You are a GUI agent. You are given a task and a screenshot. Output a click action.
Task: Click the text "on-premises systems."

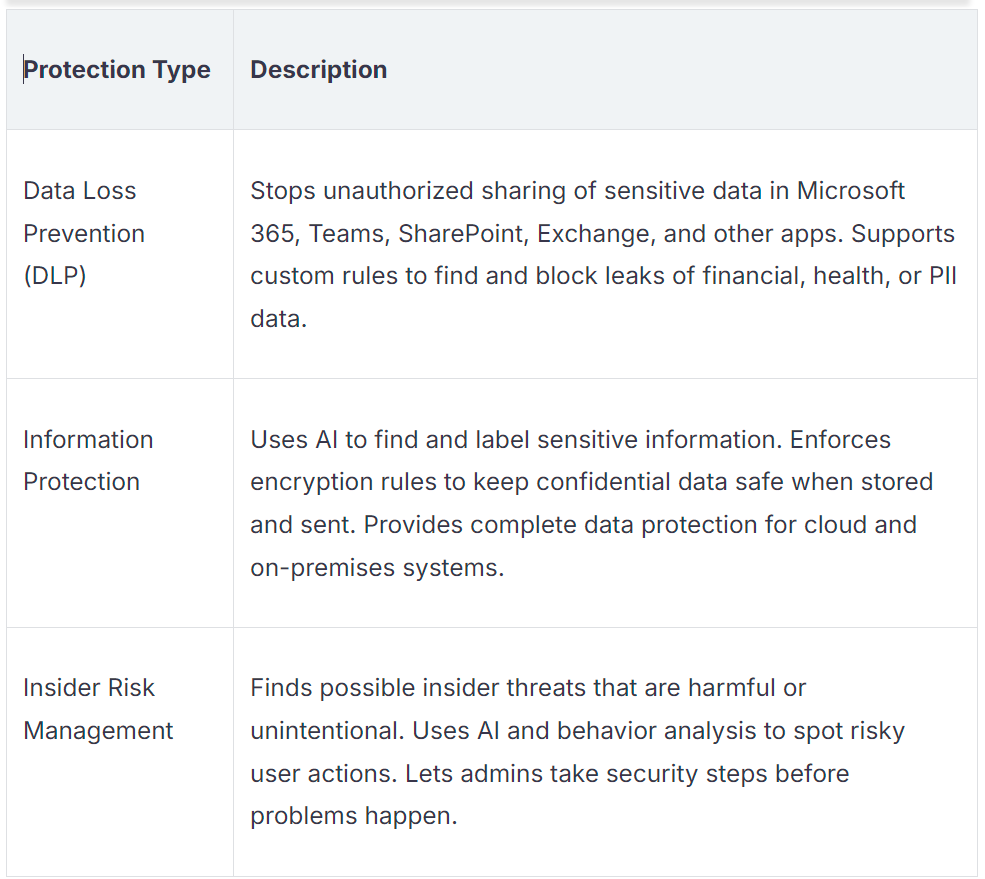click(377, 568)
